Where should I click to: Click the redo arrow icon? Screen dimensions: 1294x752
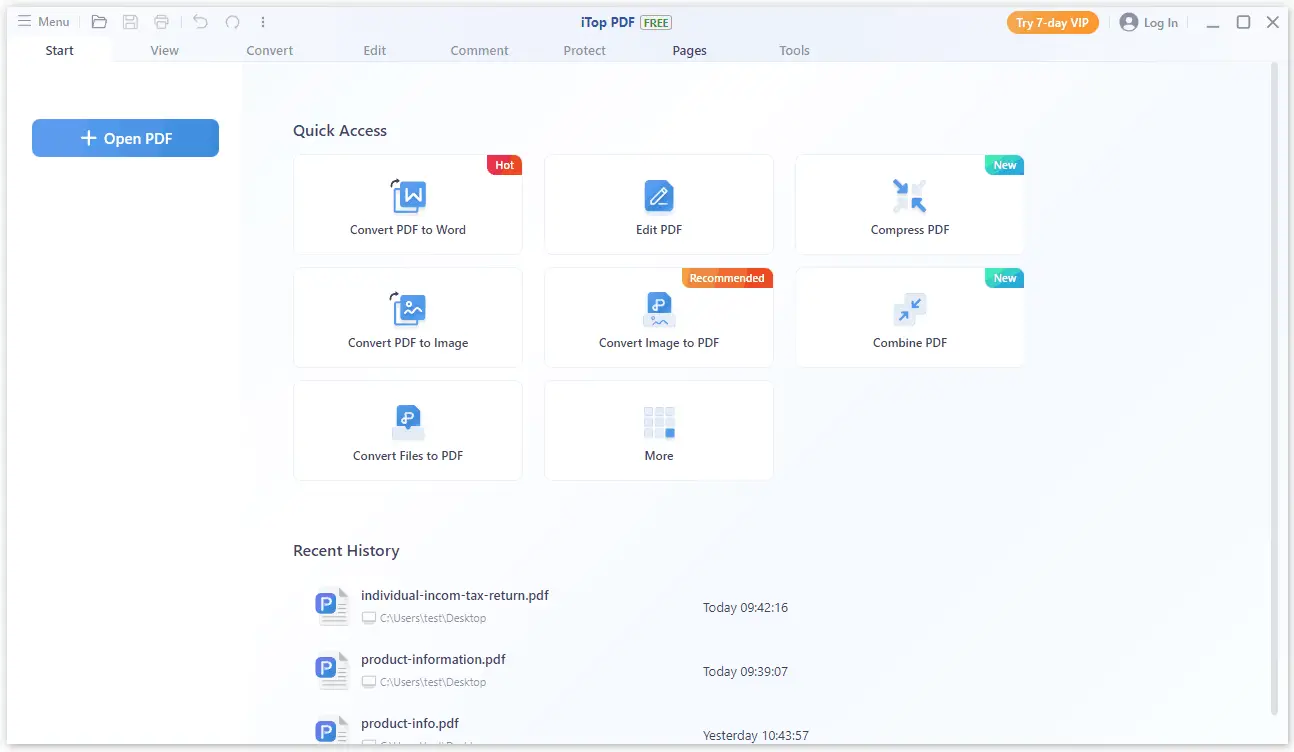(x=232, y=22)
